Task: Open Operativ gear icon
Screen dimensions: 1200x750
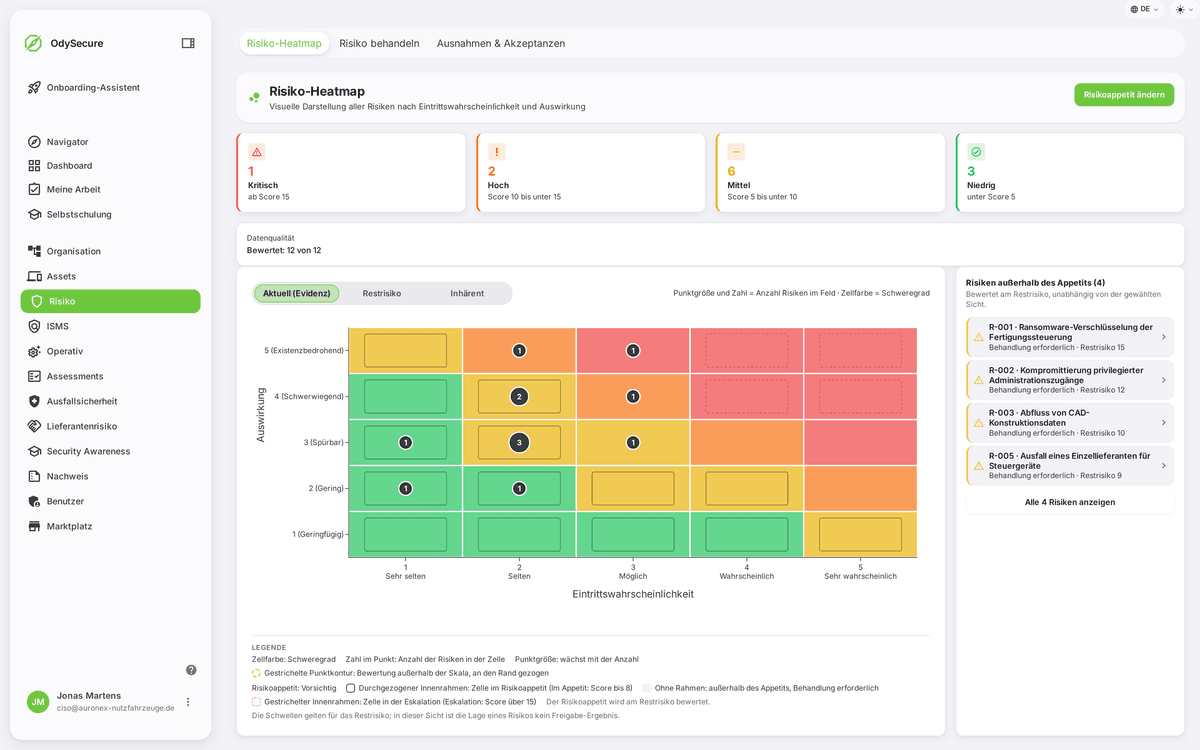Action: pos(34,351)
